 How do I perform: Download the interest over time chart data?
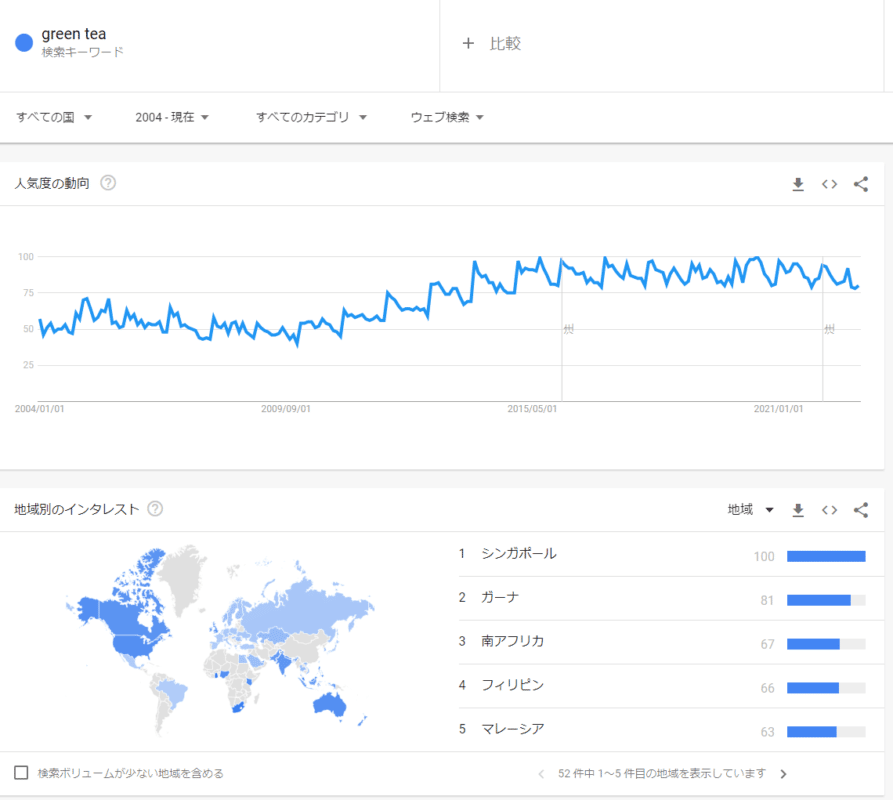[x=798, y=184]
